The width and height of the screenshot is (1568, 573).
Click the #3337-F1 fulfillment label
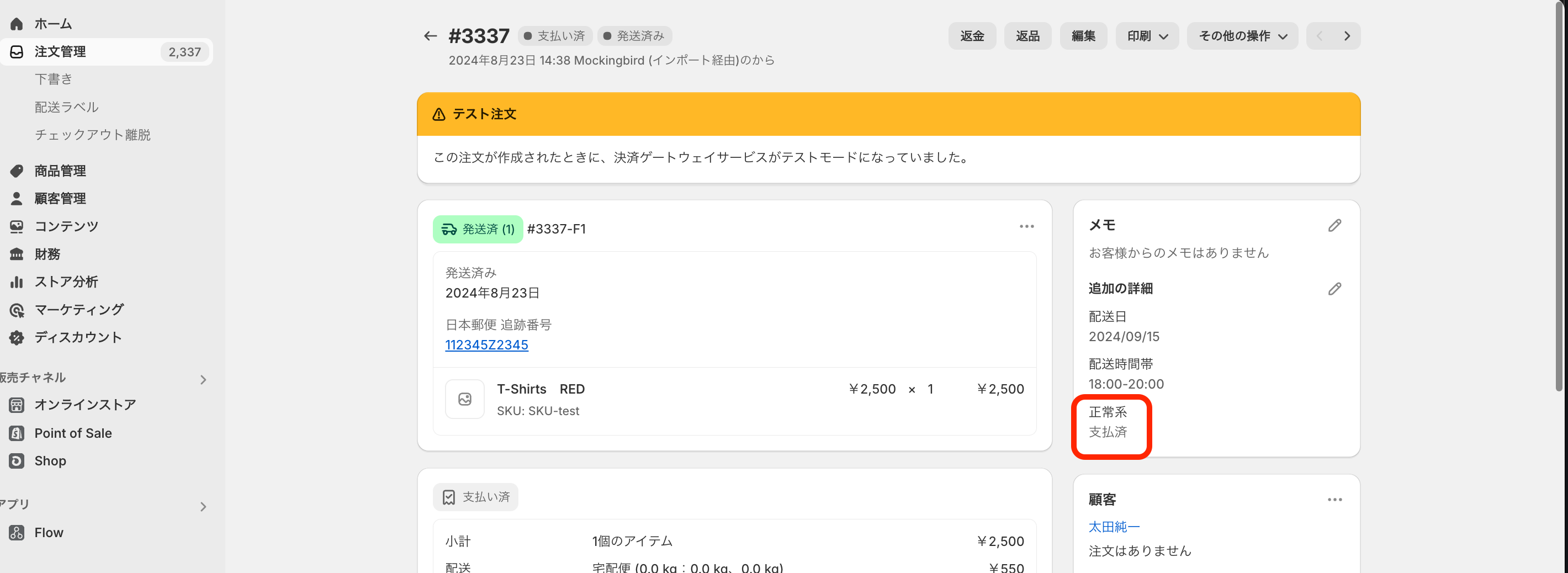click(557, 229)
